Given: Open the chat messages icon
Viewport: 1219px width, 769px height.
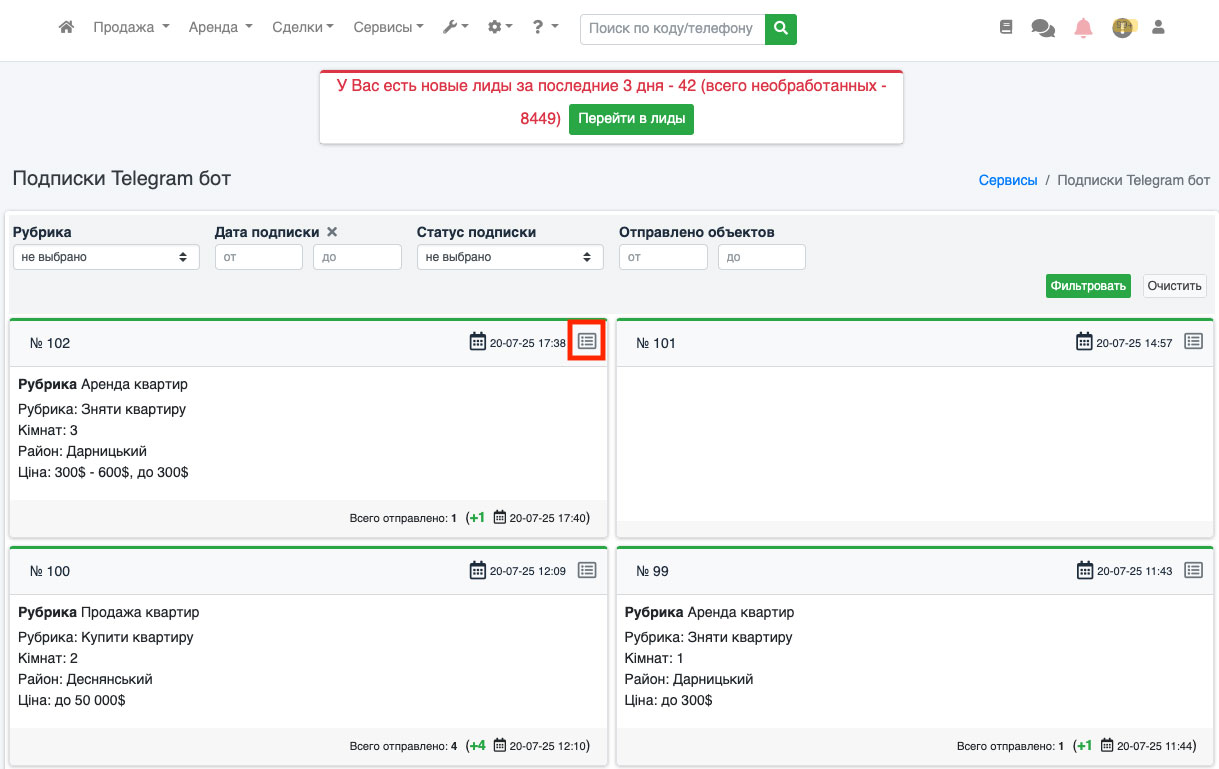Looking at the screenshot, I should click(1043, 28).
